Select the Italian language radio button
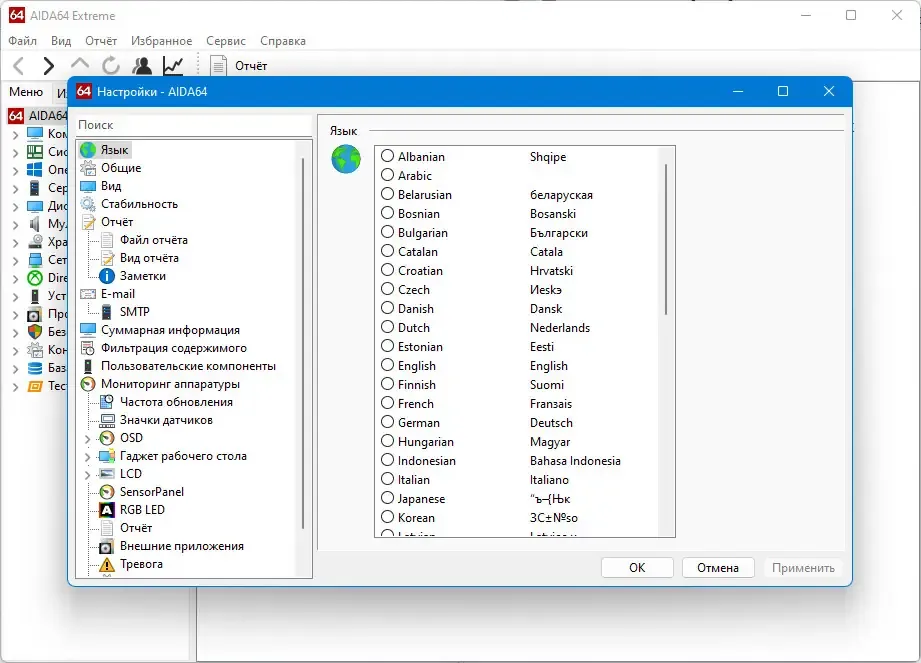The width and height of the screenshot is (921, 663). click(x=387, y=479)
